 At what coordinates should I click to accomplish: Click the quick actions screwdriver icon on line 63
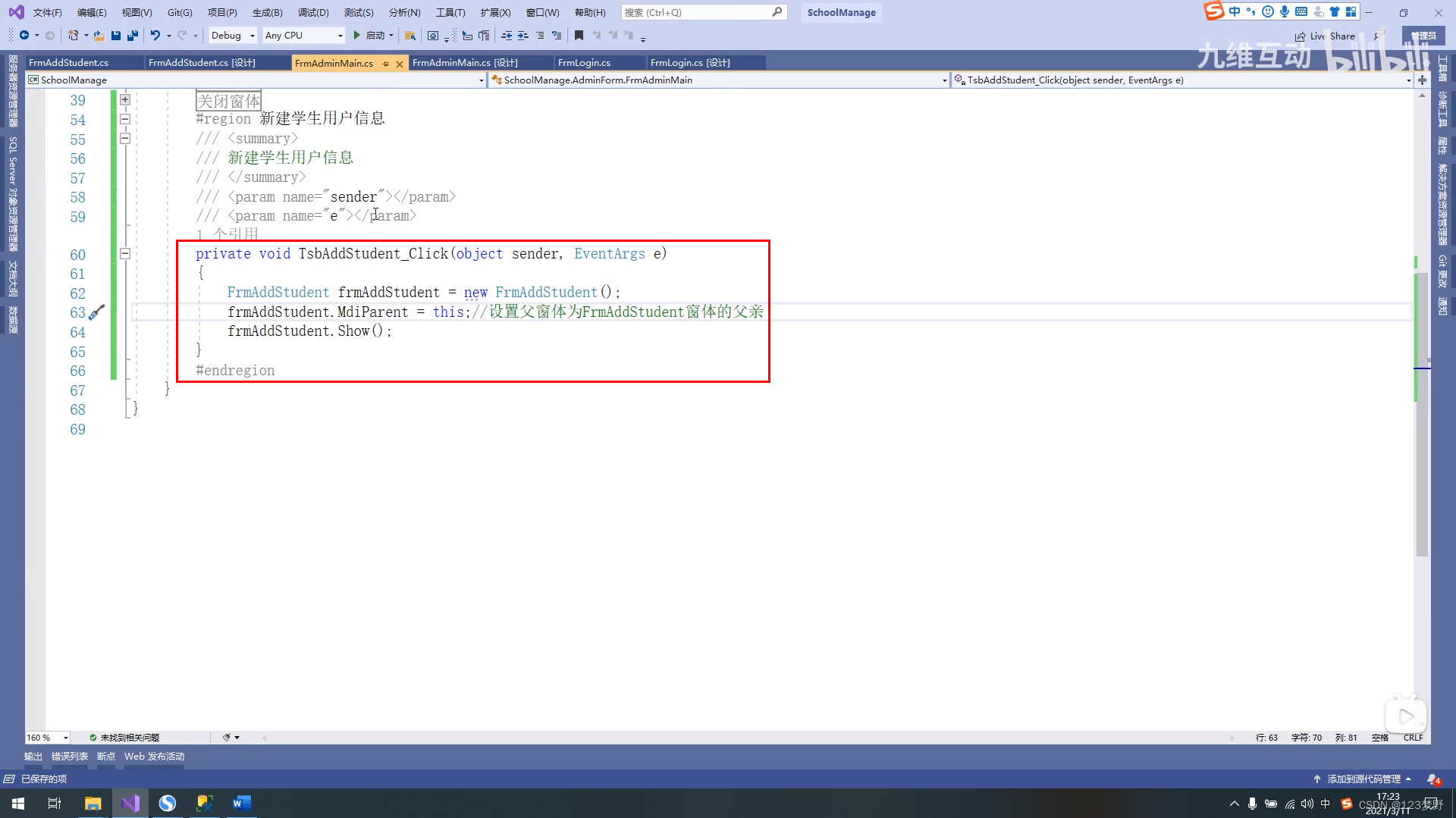tap(96, 312)
